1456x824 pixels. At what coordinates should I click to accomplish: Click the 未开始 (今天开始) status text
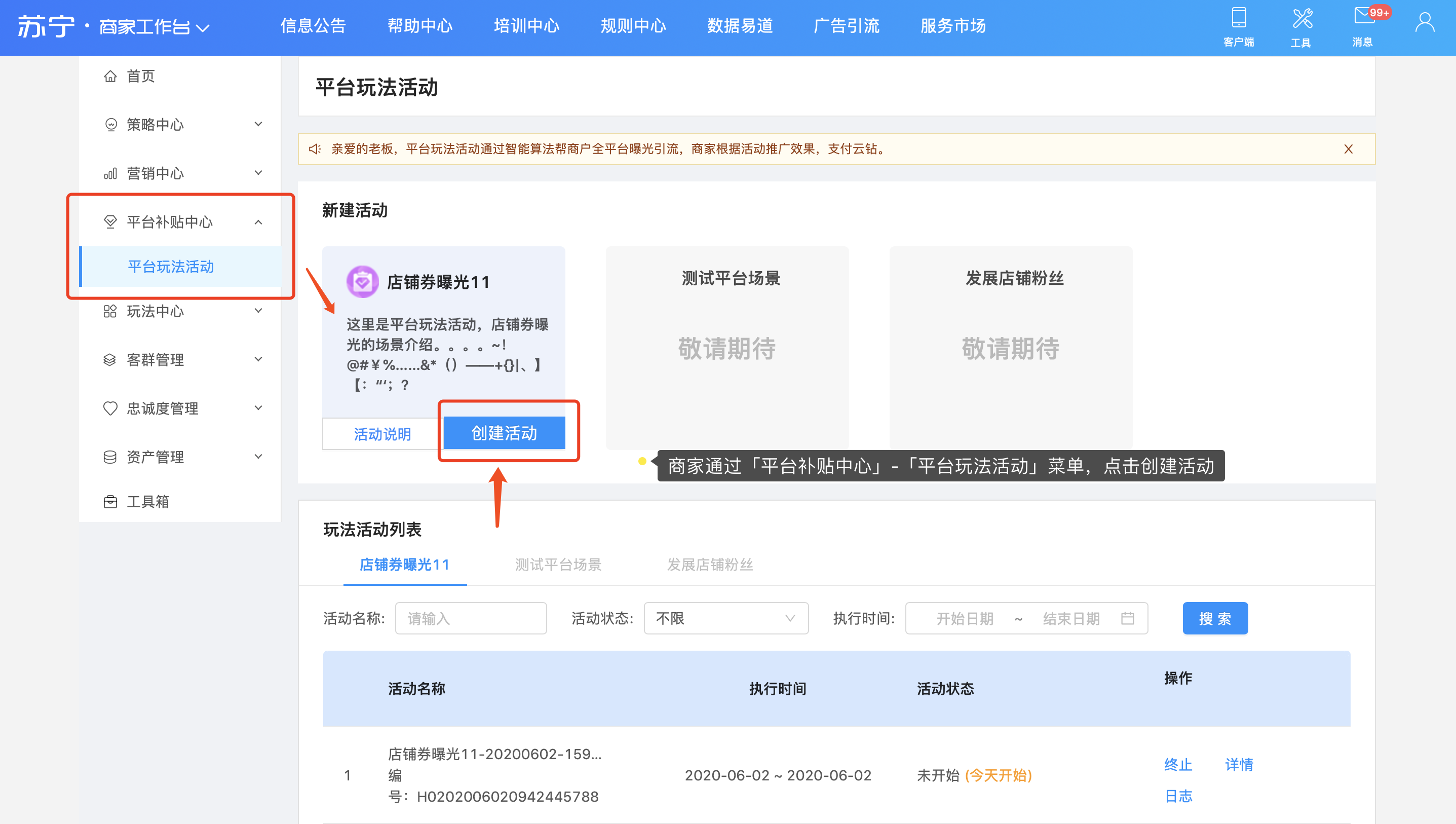pos(975,775)
